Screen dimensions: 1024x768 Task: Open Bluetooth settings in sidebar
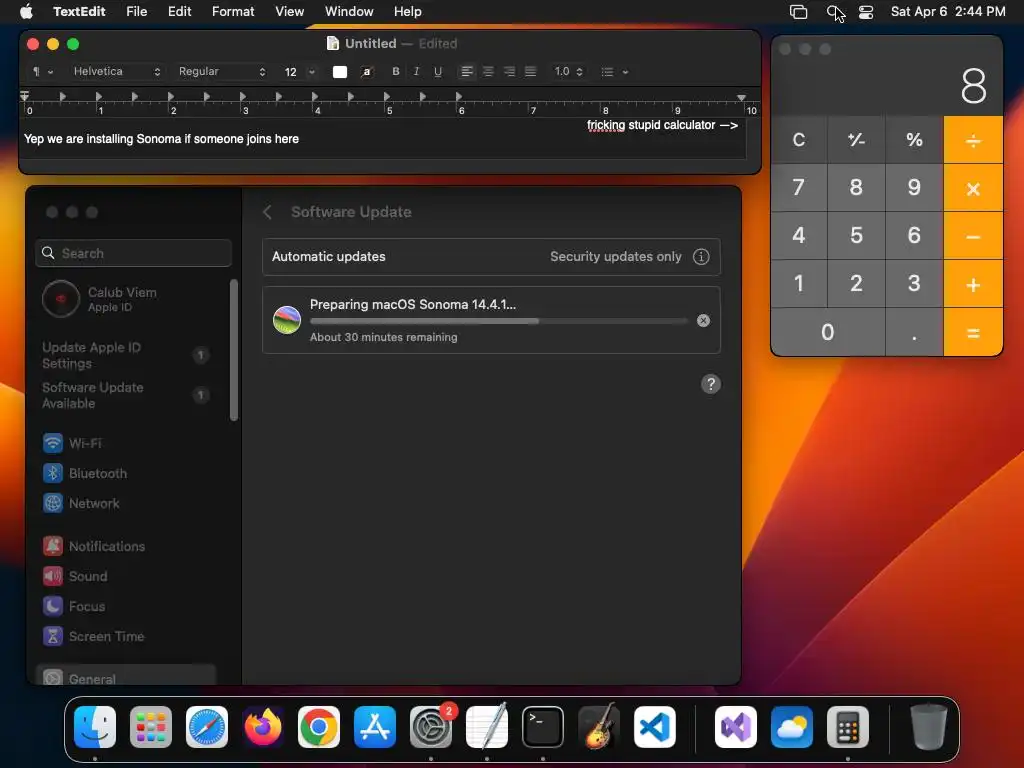(x=124, y=473)
